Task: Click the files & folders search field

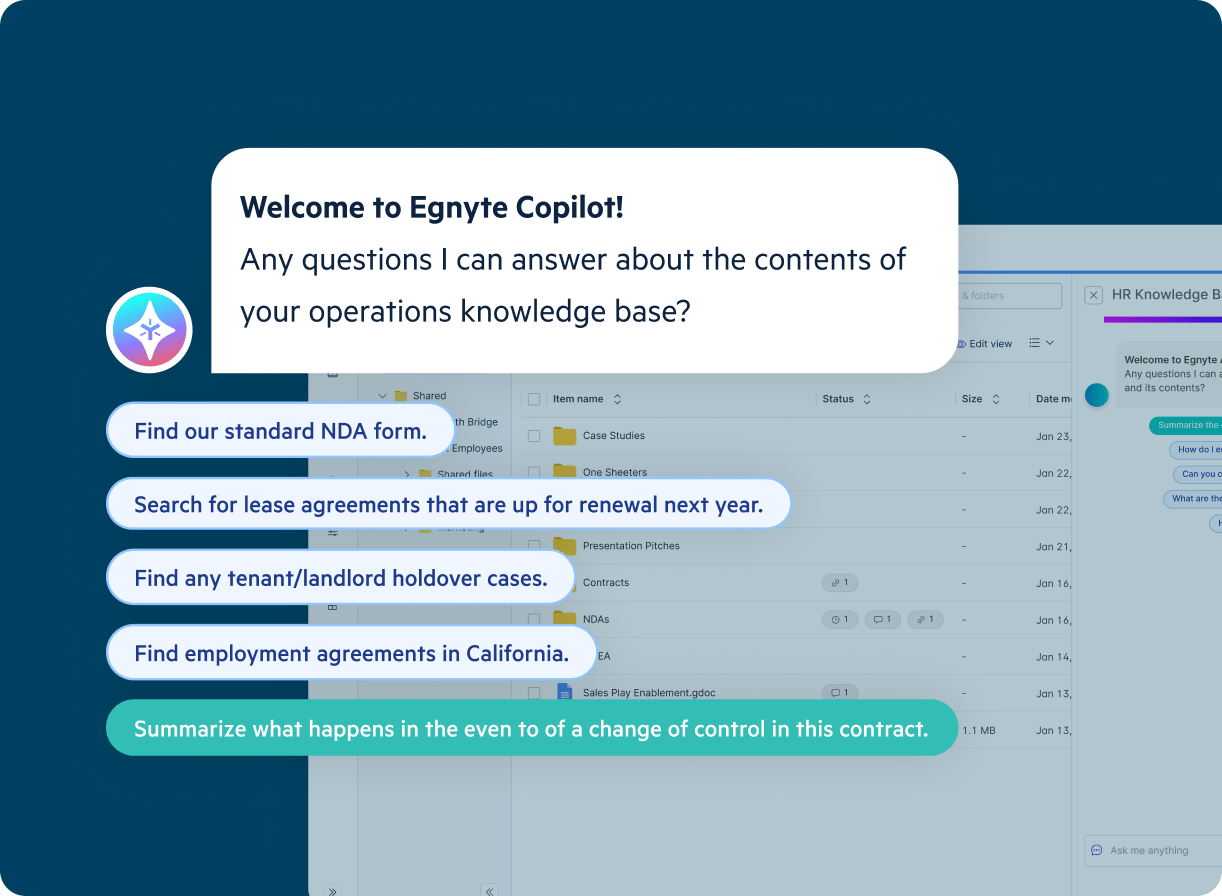Action: pos(1010,296)
